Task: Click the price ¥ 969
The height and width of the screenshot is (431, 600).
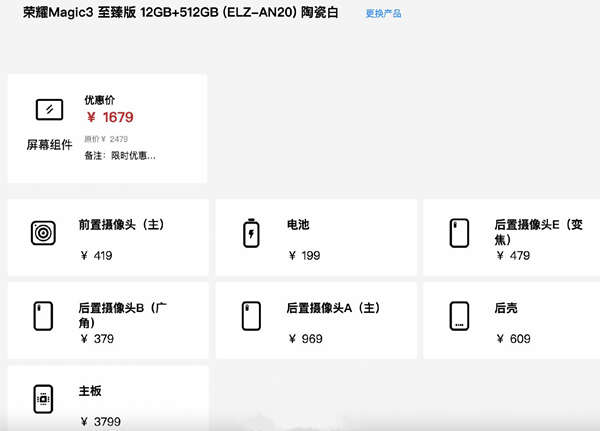Action: (x=306, y=339)
